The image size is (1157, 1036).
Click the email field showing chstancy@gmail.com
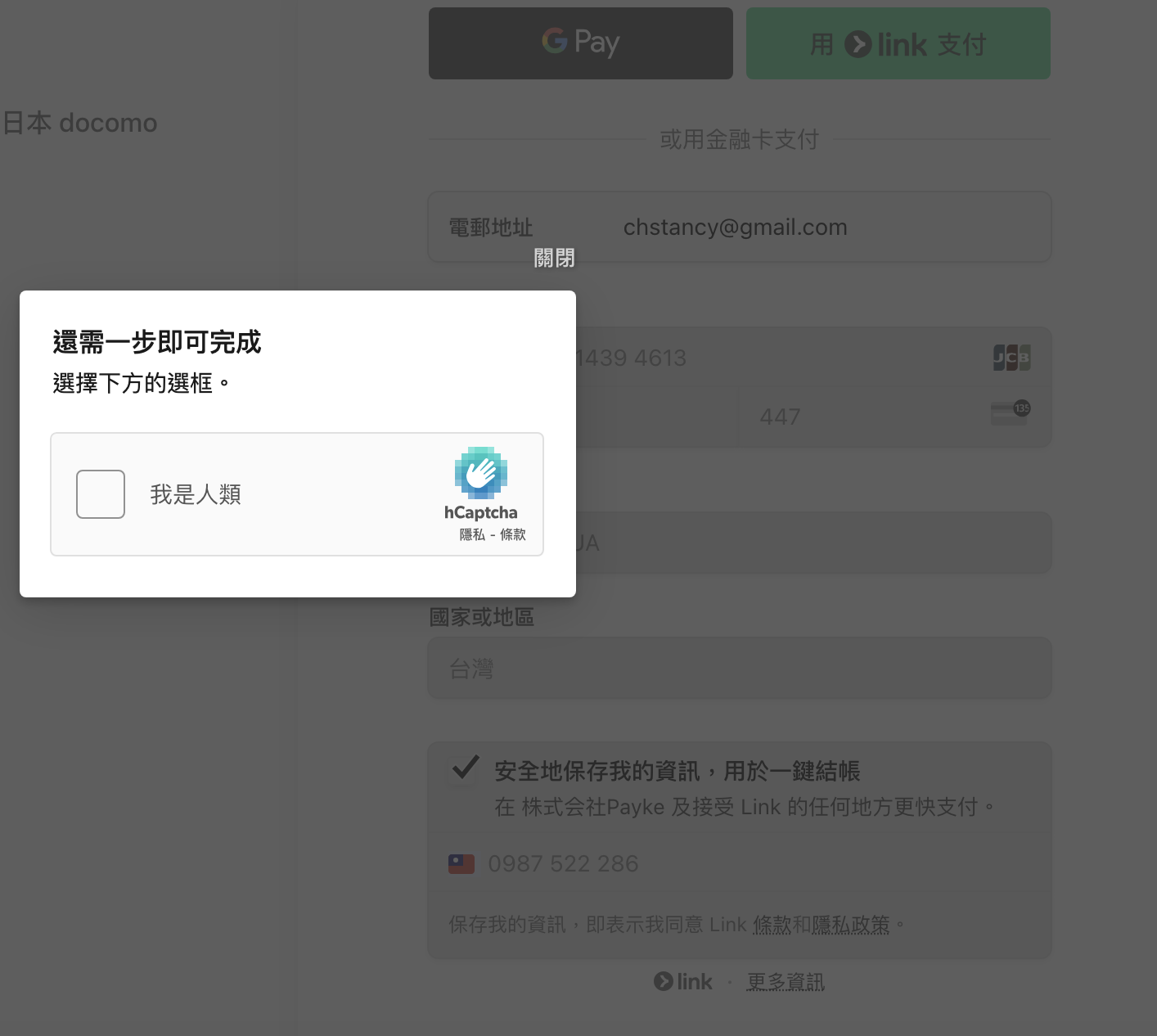tap(740, 227)
